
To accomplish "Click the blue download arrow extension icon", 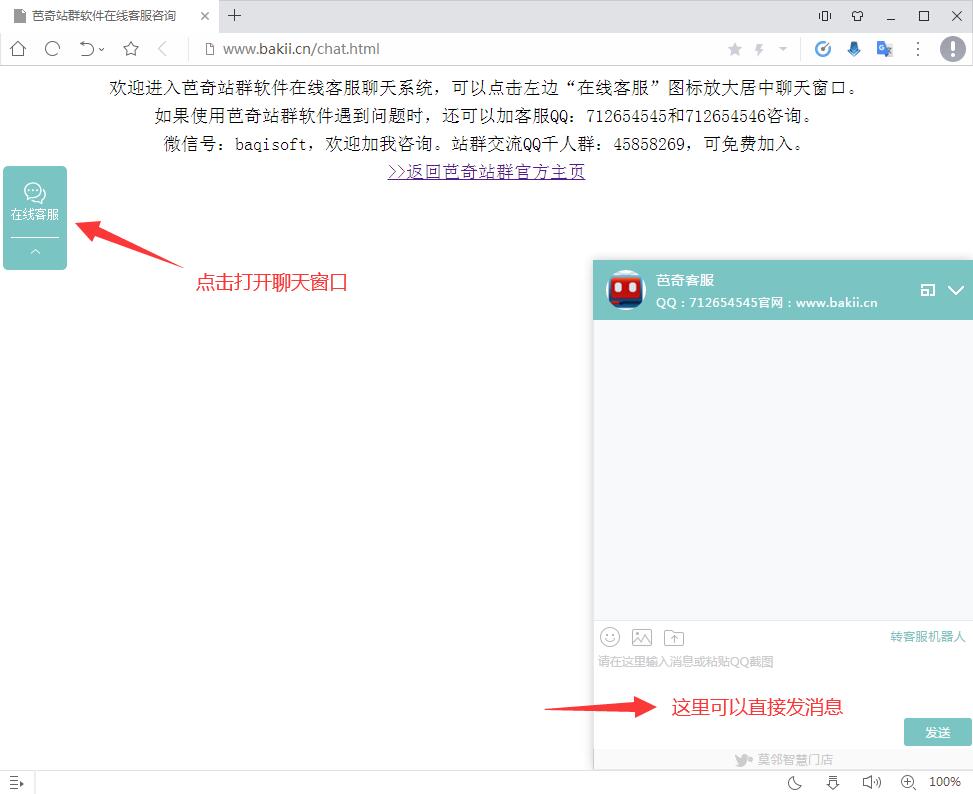I will (854, 49).
